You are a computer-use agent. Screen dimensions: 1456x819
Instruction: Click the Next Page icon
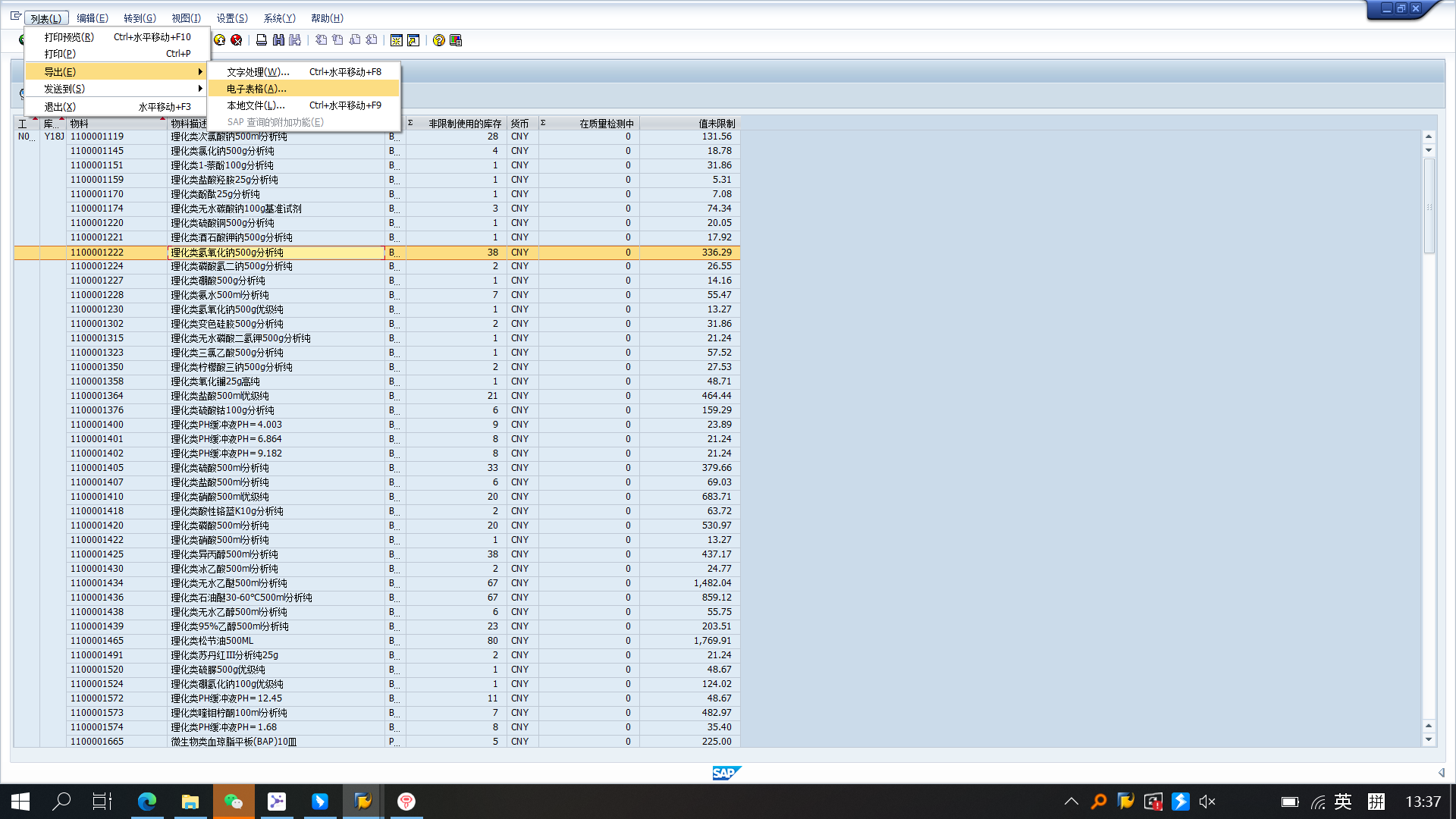pyautogui.click(x=355, y=40)
